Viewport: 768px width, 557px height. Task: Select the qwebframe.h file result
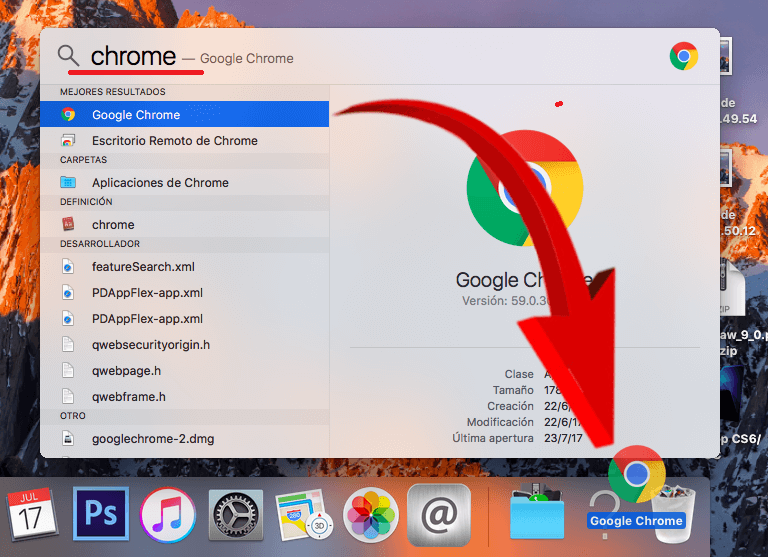click(x=185, y=396)
